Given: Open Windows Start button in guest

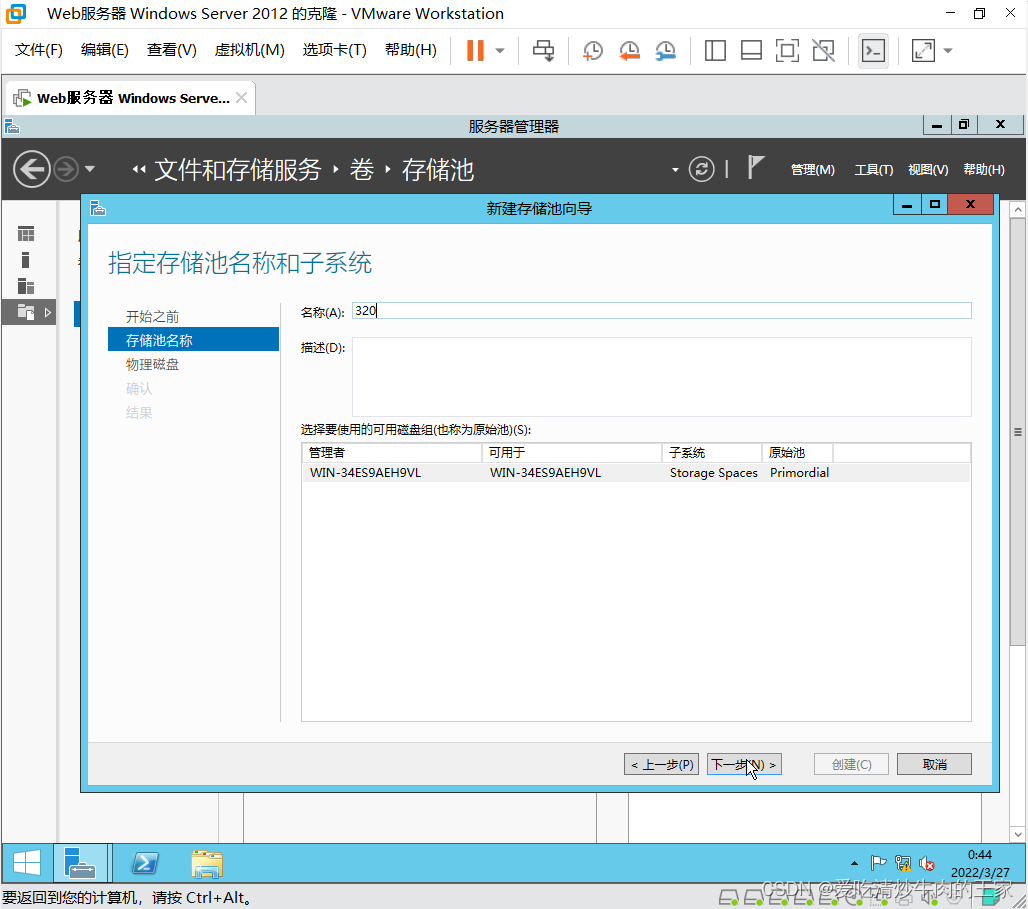Looking at the screenshot, I should [27, 863].
